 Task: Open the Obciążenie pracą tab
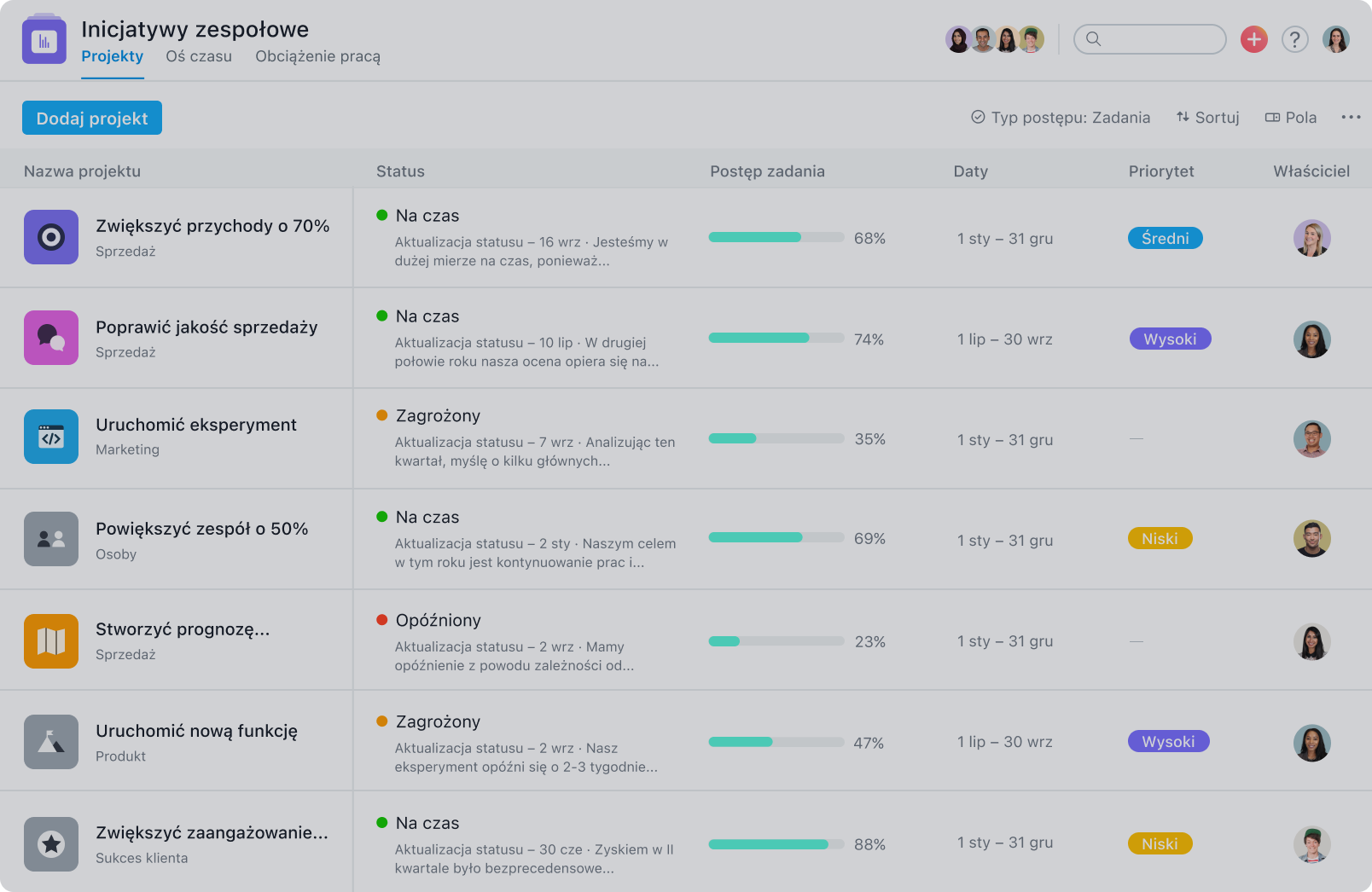pyautogui.click(x=317, y=56)
